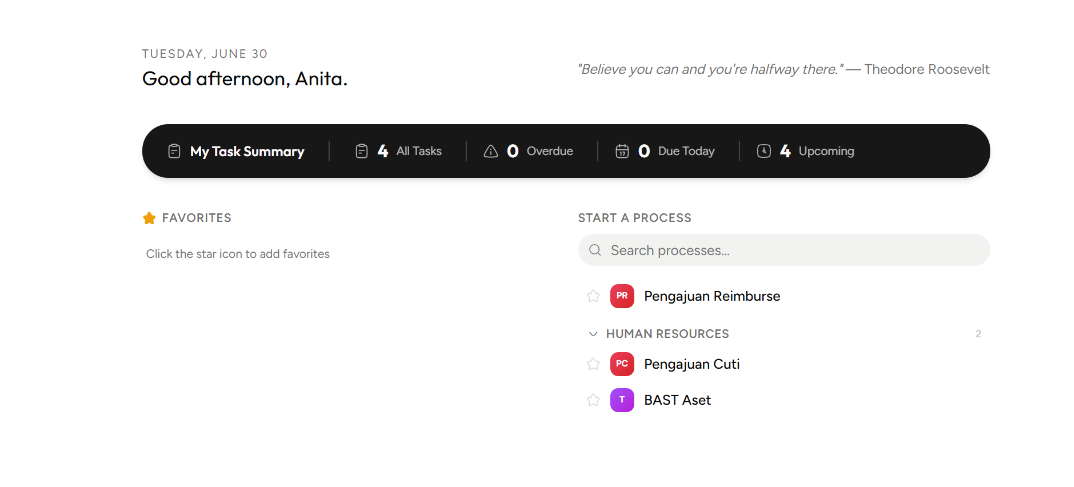Click the Upcoming clock icon
1074x487 pixels.
[x=764, y=151]
